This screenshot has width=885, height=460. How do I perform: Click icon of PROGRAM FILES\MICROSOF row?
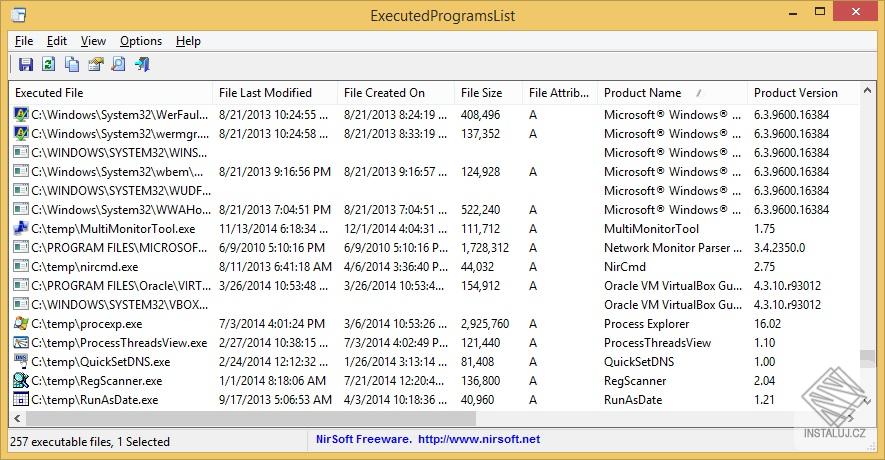pyautogui.click(x=21, y=248)
